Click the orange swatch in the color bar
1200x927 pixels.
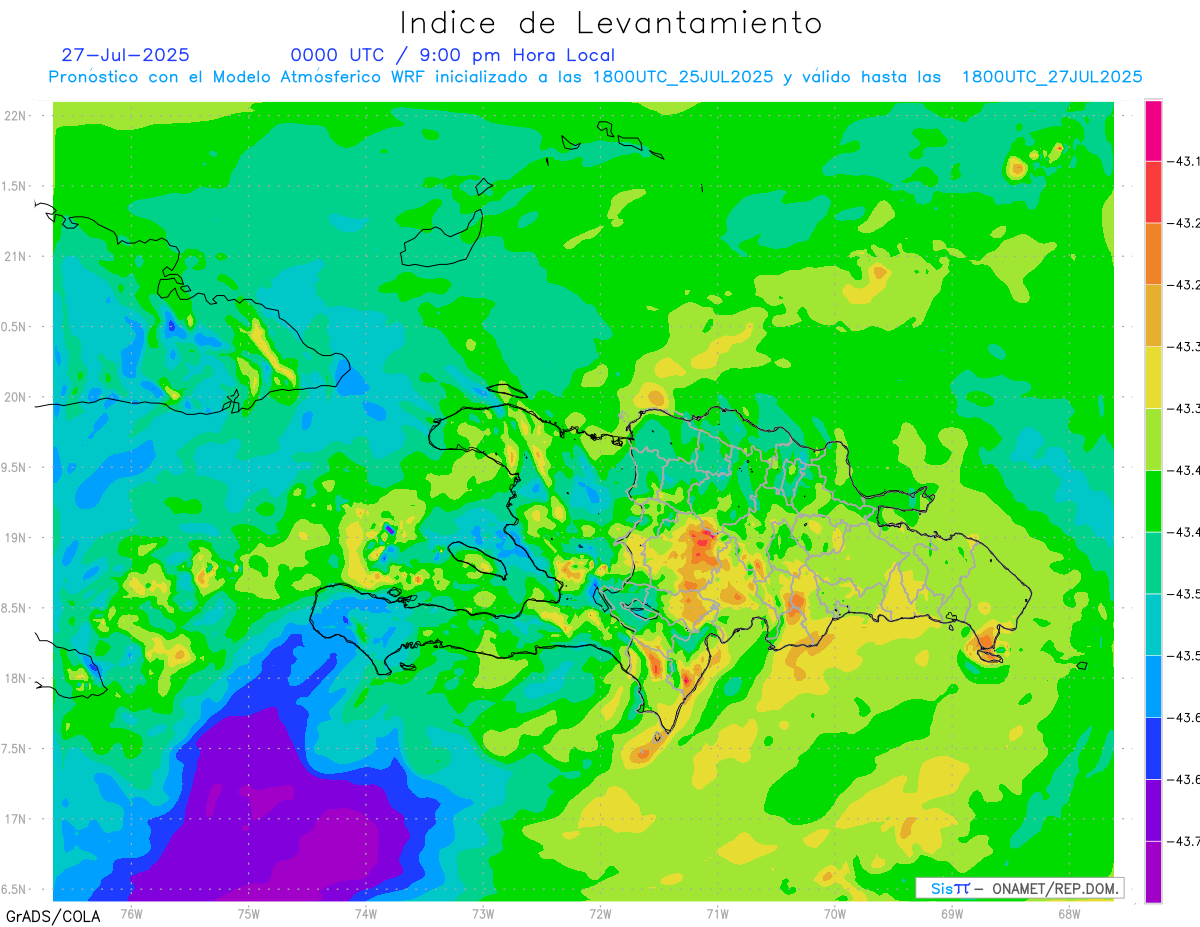click(x=1153, y=254)
